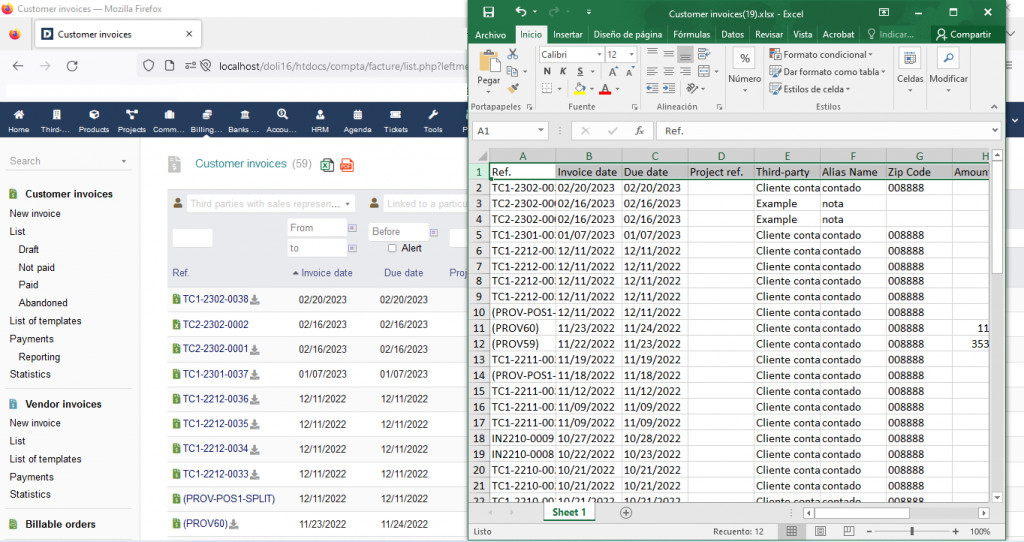Open calendar picker next to the Before date field
This screenshot has width=1024, height=542.
434,232
